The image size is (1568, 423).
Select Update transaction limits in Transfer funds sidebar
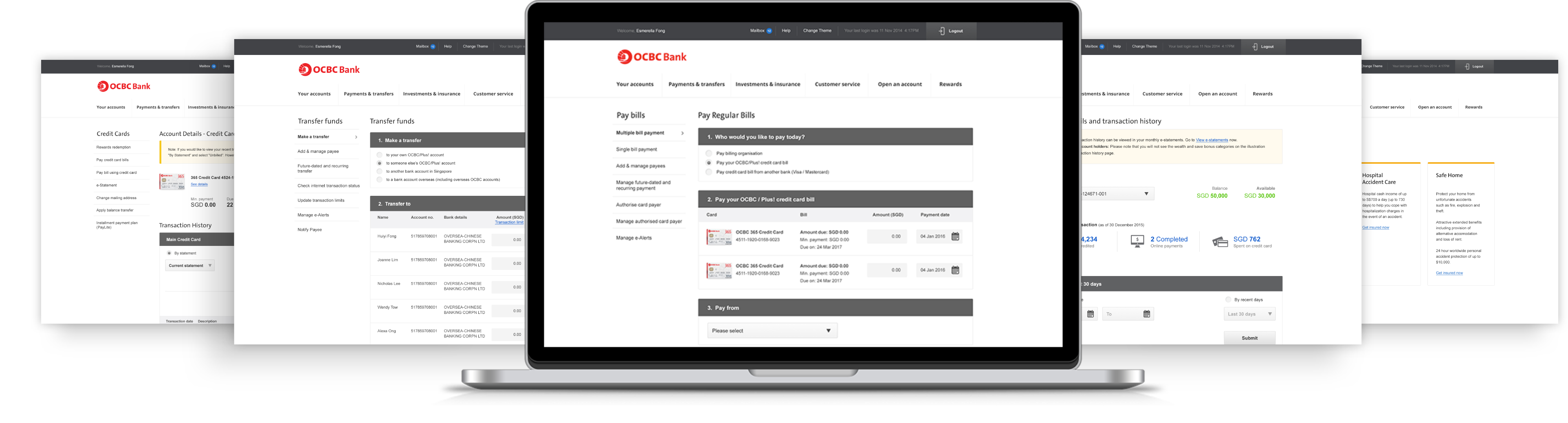coord(321,200)
